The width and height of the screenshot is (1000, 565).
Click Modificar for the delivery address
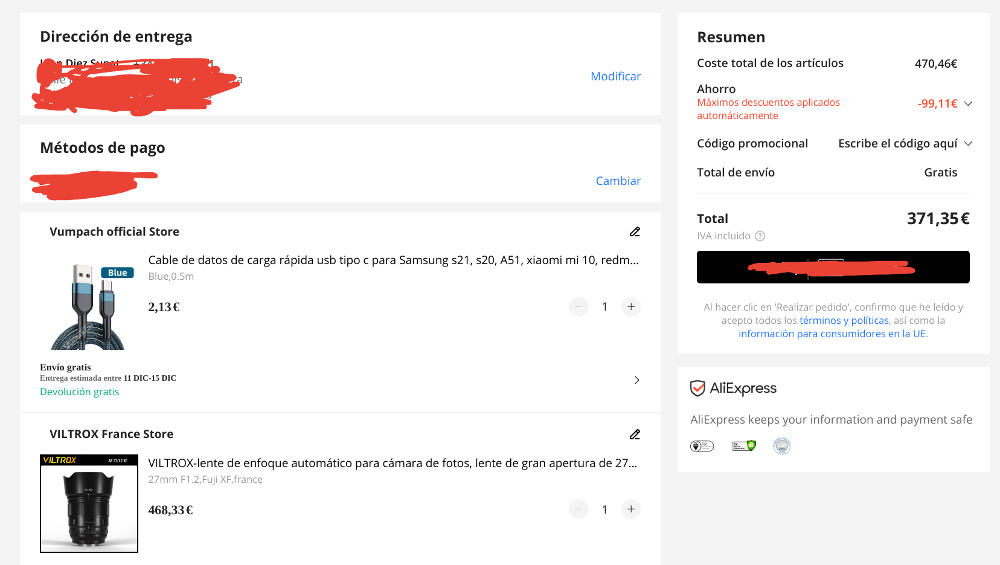[x=615, y=76]
